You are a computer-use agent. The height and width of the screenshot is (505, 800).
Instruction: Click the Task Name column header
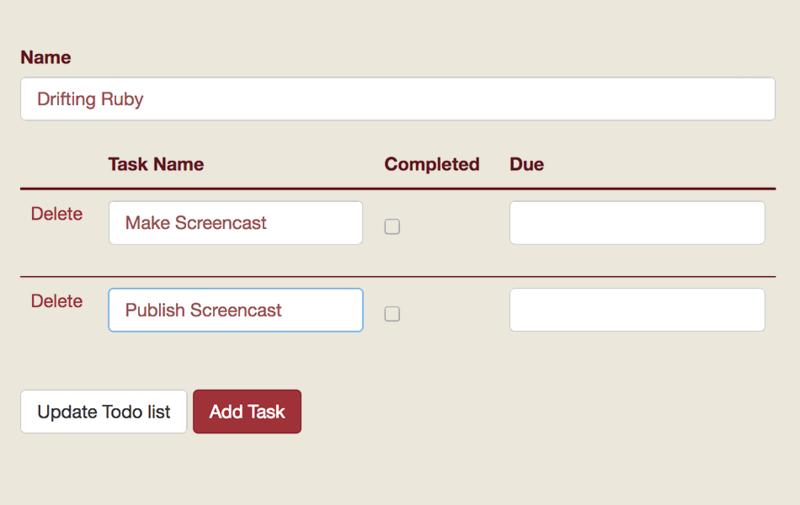[x=156, y=164]
